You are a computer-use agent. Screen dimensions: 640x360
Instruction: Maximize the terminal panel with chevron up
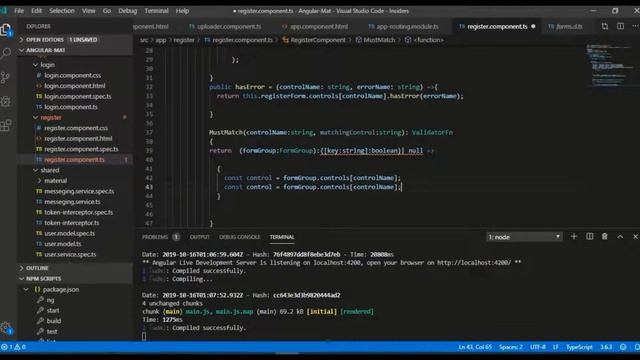(620, 237)
